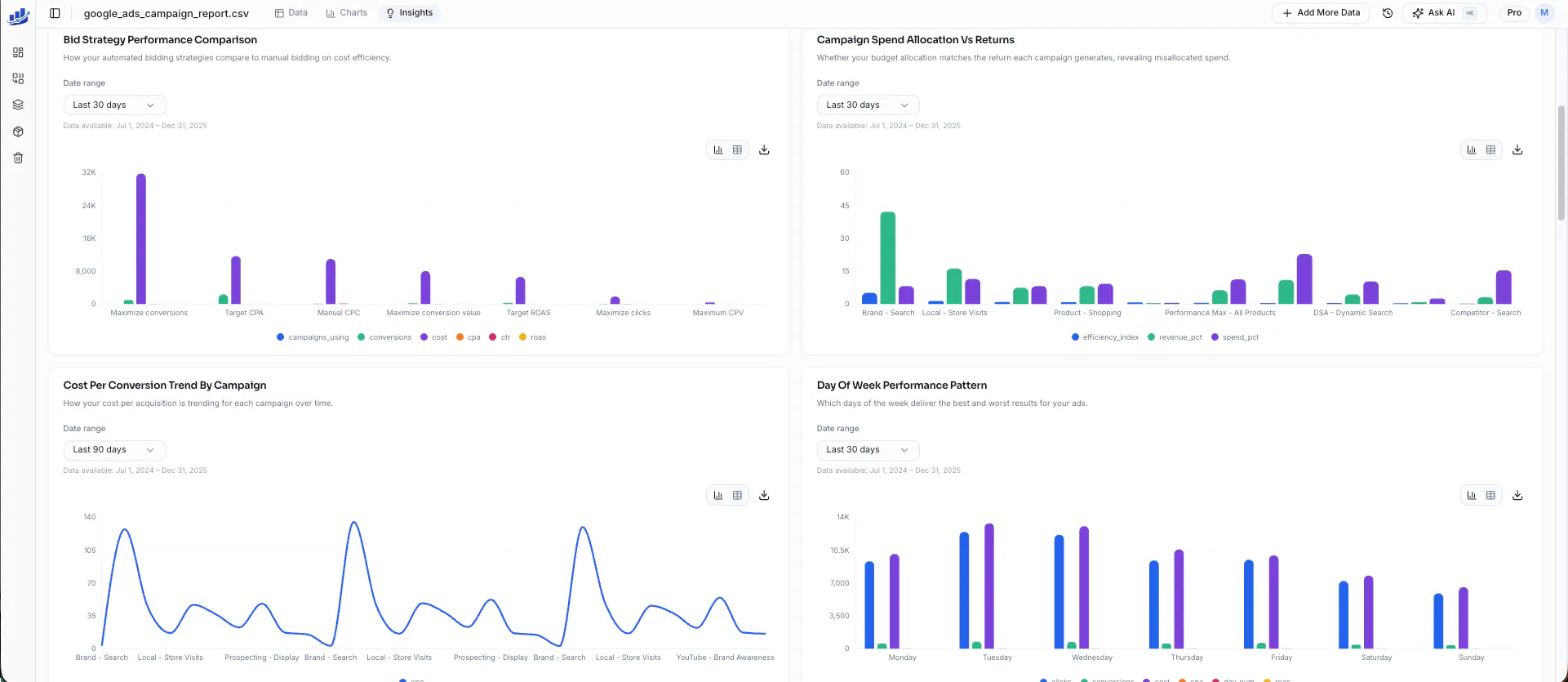Click the efficiency_index legend color dot
1568x682 pixels.
coord(1075,337)
